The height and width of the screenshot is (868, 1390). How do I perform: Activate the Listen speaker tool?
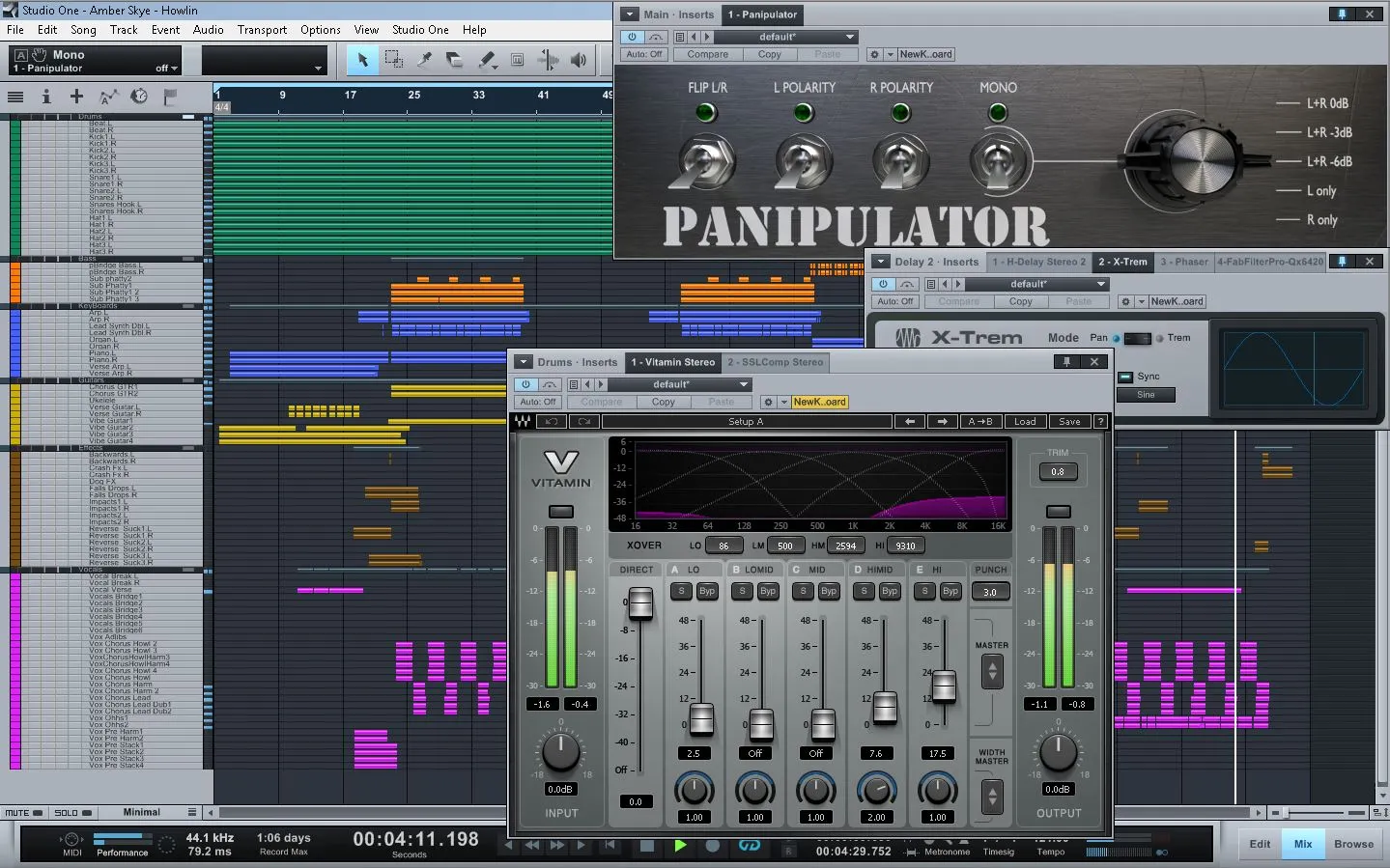(579, 60)
